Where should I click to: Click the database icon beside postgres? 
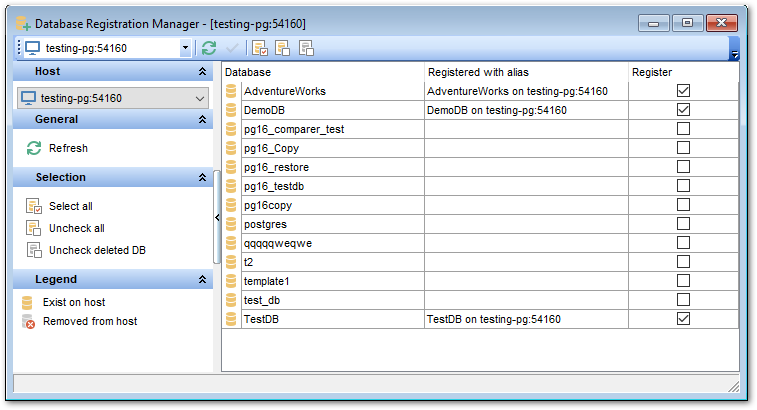[x=232, y=224]
